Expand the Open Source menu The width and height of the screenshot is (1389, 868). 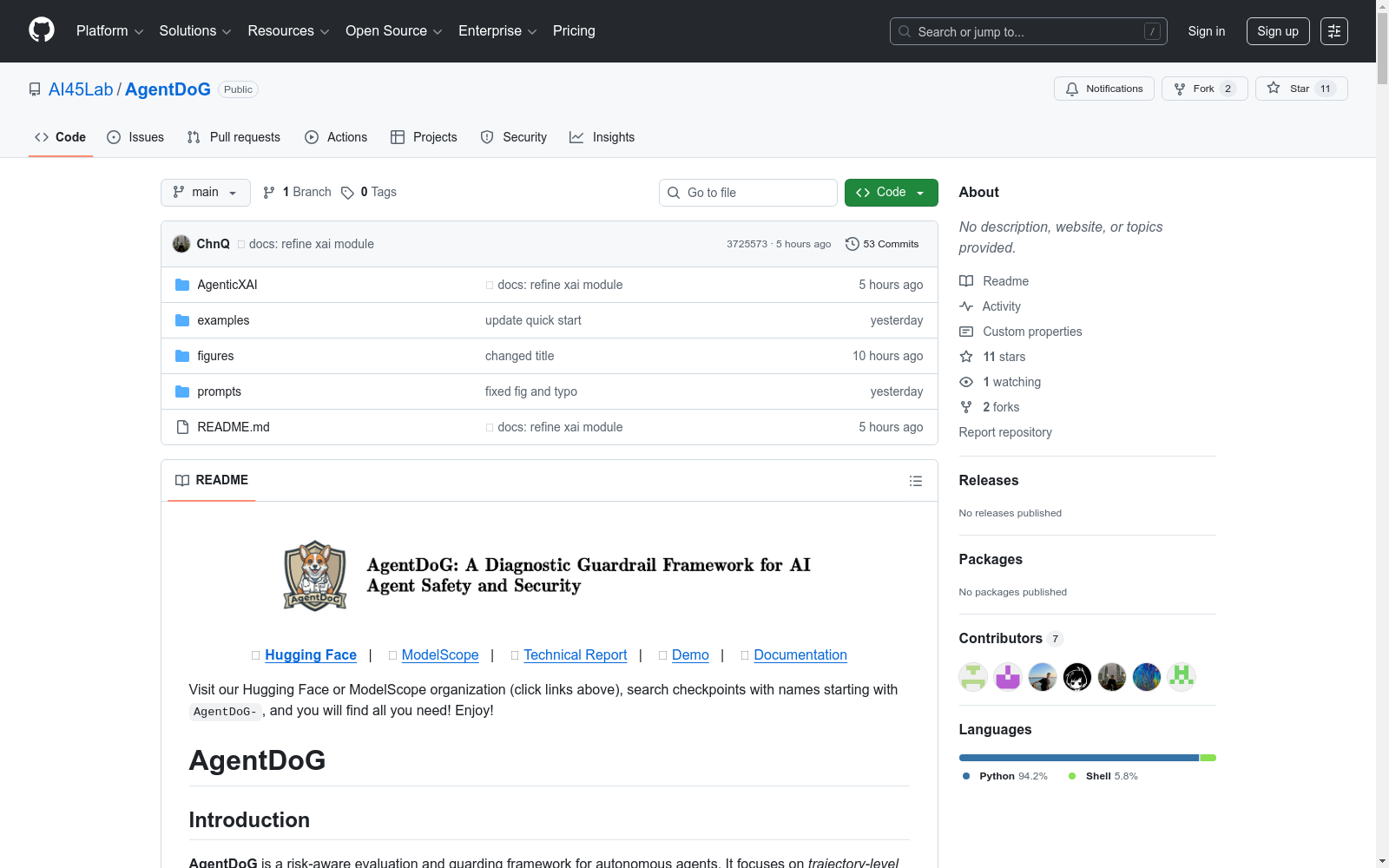click(x=394, y=31)
